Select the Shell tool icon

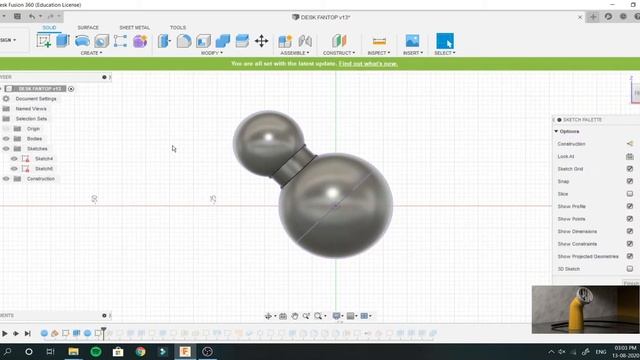point(203,41)
